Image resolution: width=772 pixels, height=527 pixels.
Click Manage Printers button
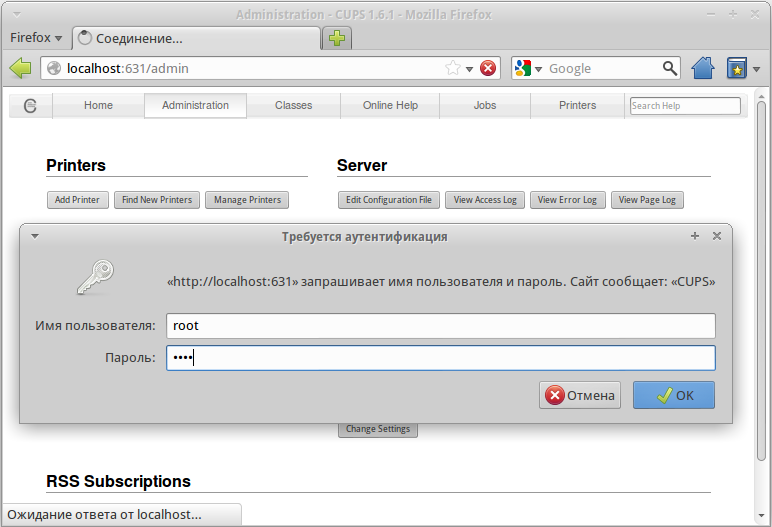pyautogui.click(x=247, y=200)
